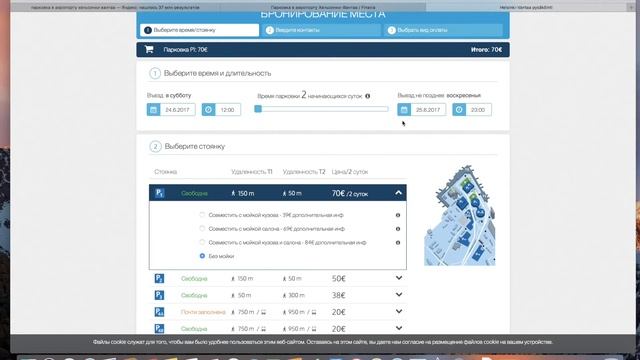Click bus icon after 750 m in 'Почти заполнена' row
Screen dimensions: 640x360
[263, 312]
